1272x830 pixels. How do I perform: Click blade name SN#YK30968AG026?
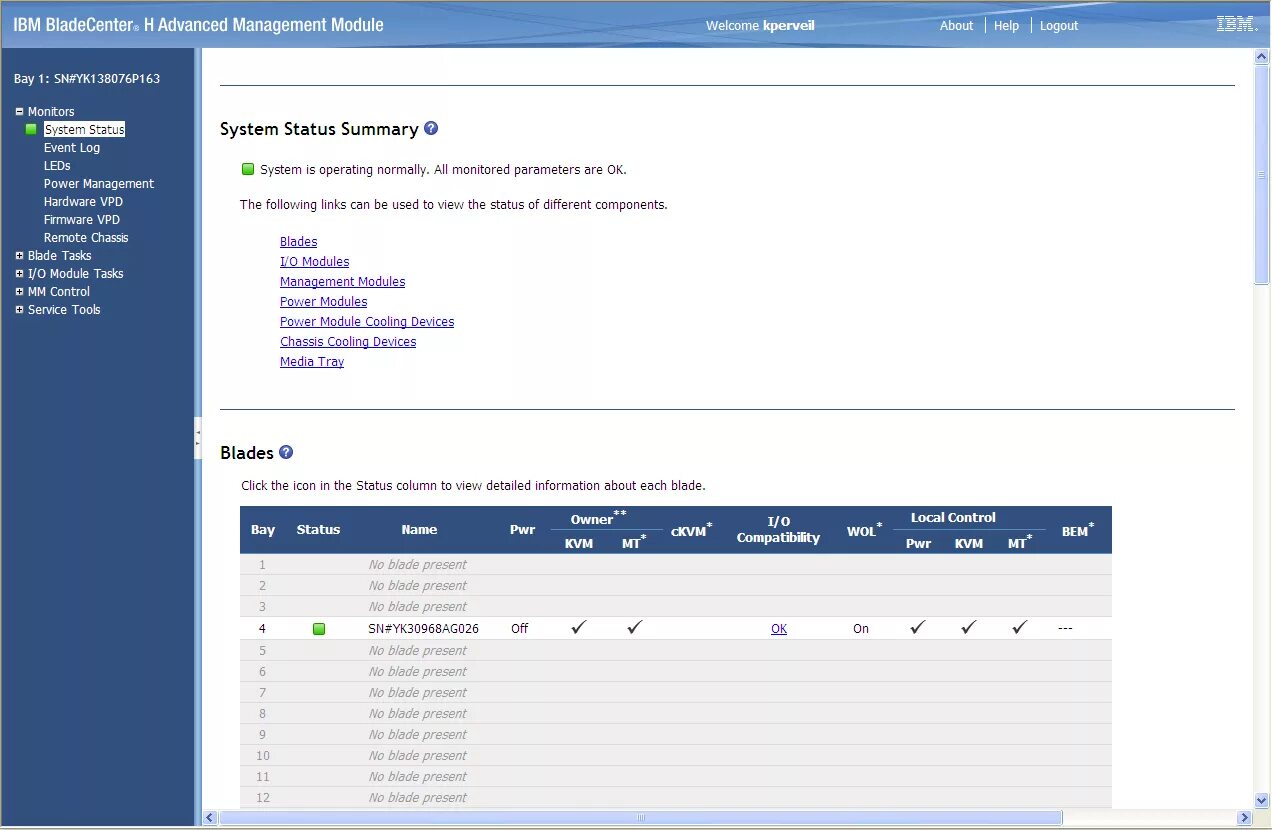(424, 629)
